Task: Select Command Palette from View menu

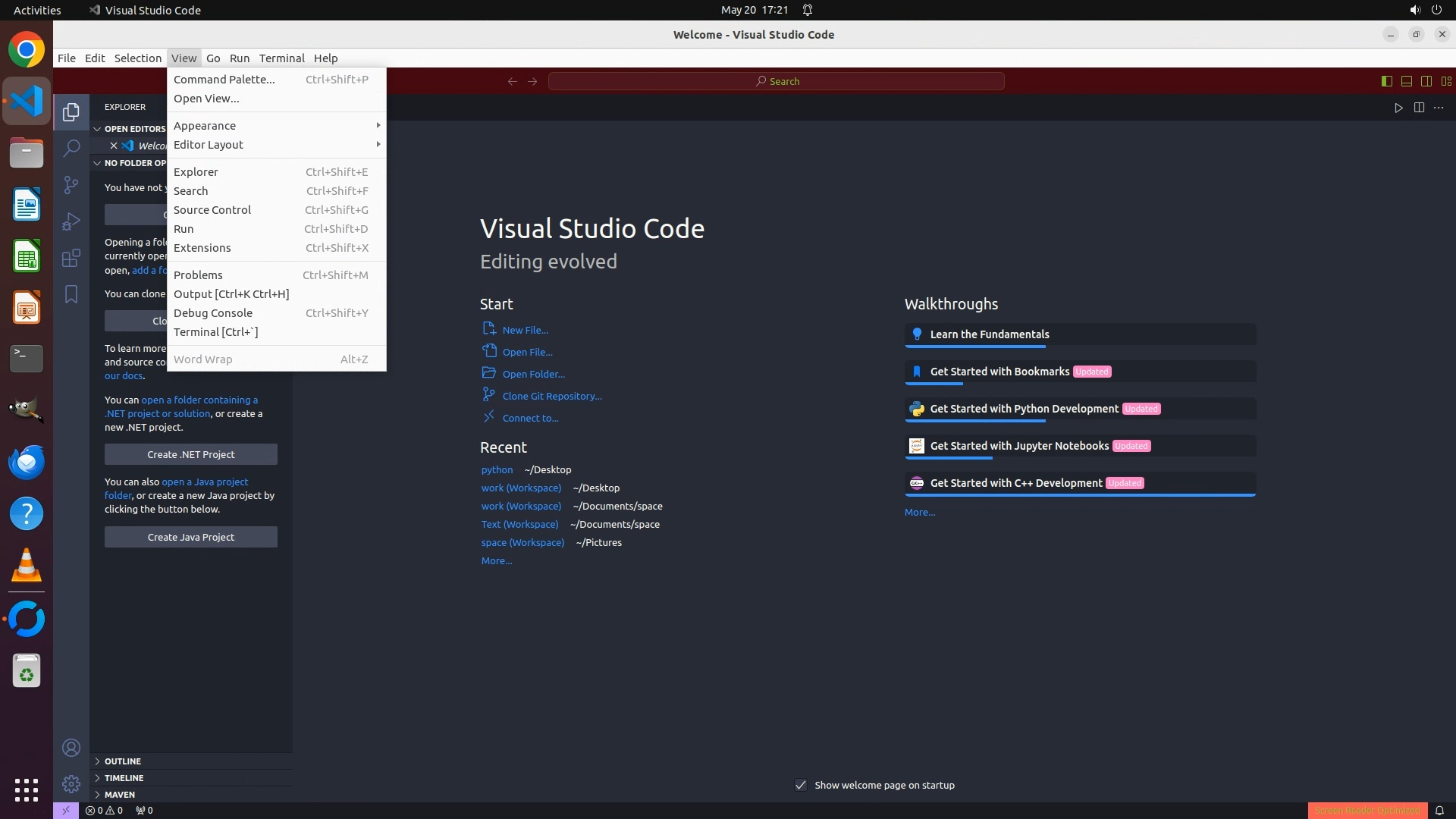Action: [224, 79]
